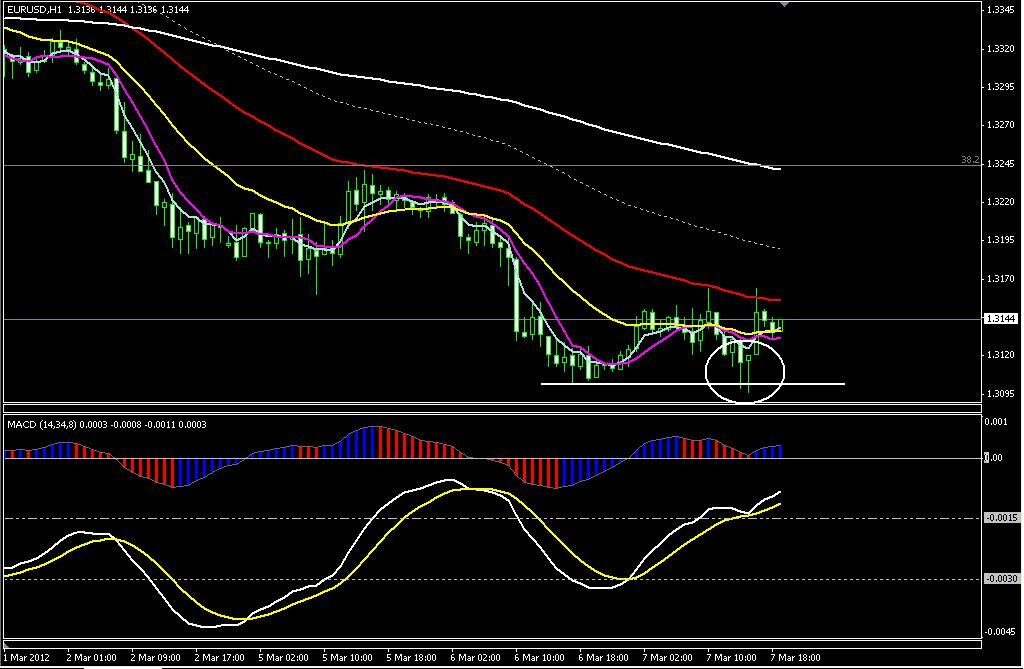Click the -0.0030 MACD level label
Screen dimensions: 1024x669
pos(1001,579)
